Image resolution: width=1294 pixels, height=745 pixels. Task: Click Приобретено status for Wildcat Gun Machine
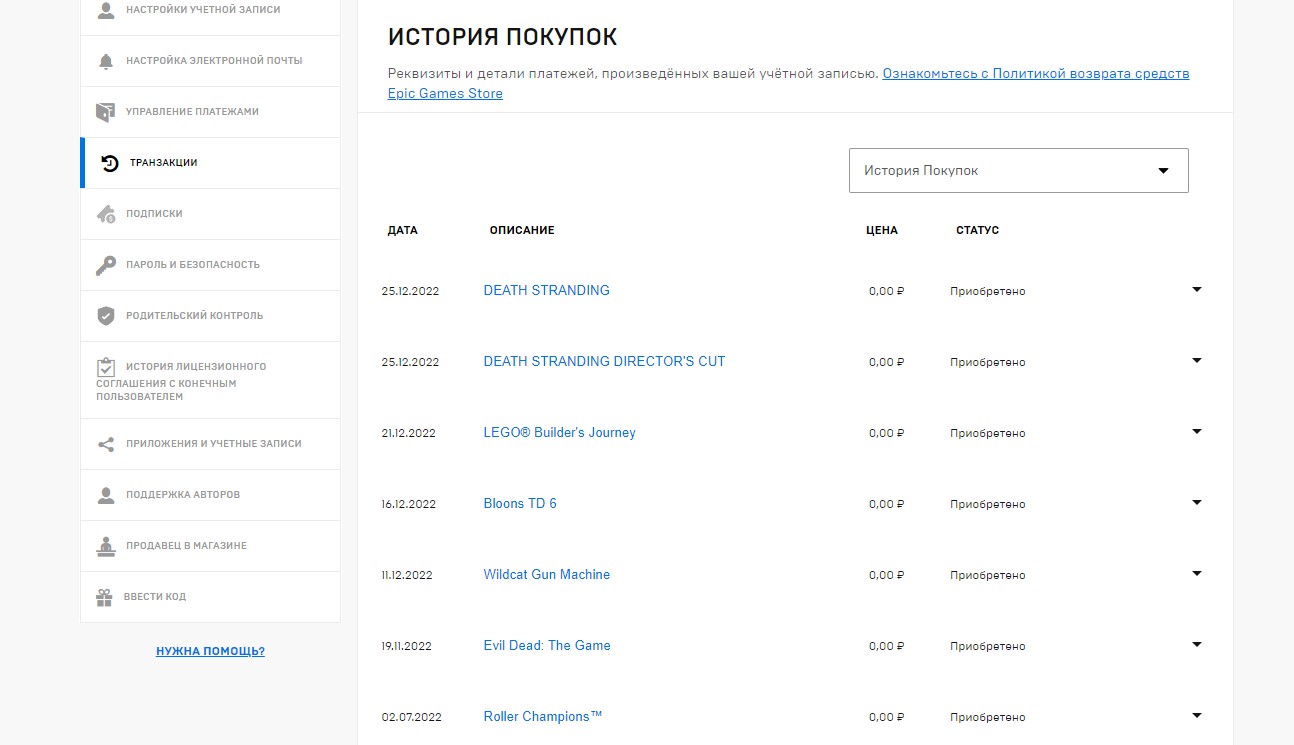(988, 576)
